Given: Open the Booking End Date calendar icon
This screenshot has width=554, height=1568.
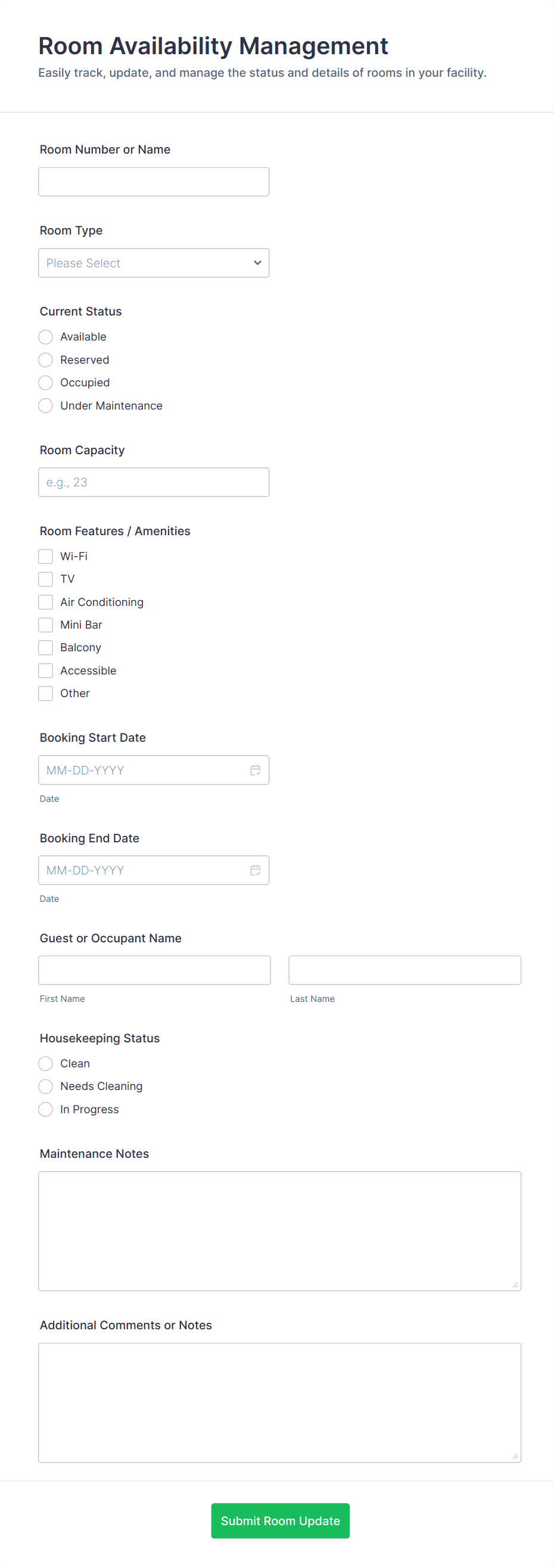Looking at the screenshot, I should click(255, 870).
